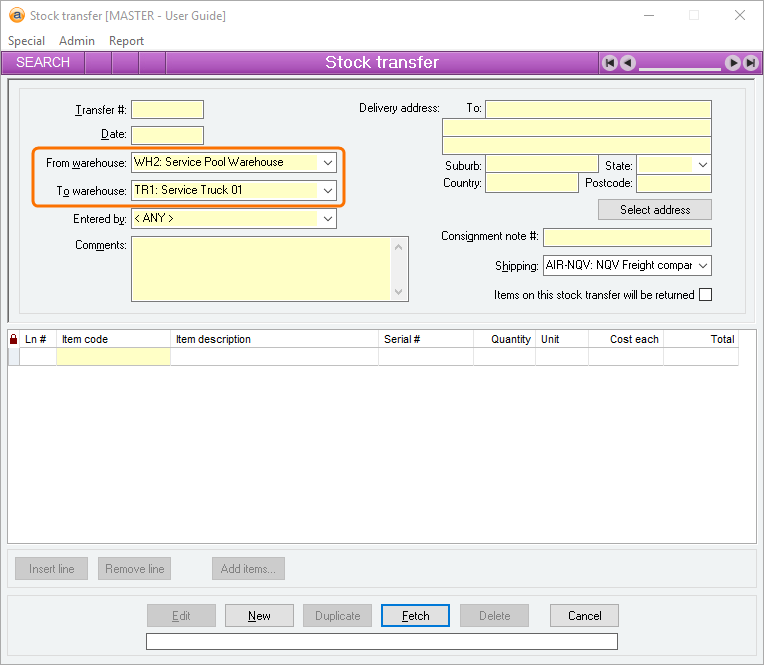Viewport: 764px width, 665px height.
Task: Expand the To warehouse dropdown
Action: pyautogui.click(x=328, y=190)
